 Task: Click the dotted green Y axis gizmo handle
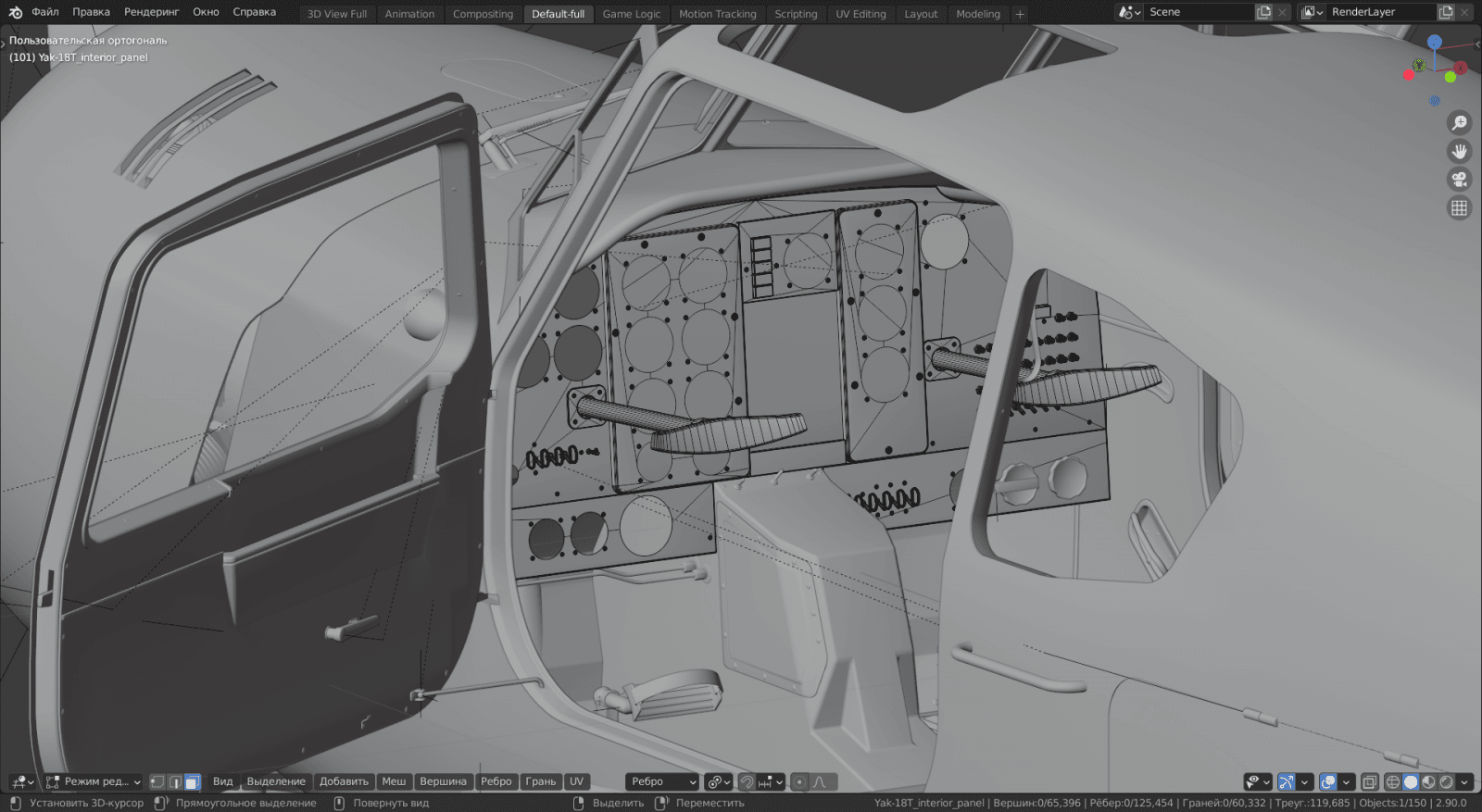pyautogui.click(x=1419, y=65)
